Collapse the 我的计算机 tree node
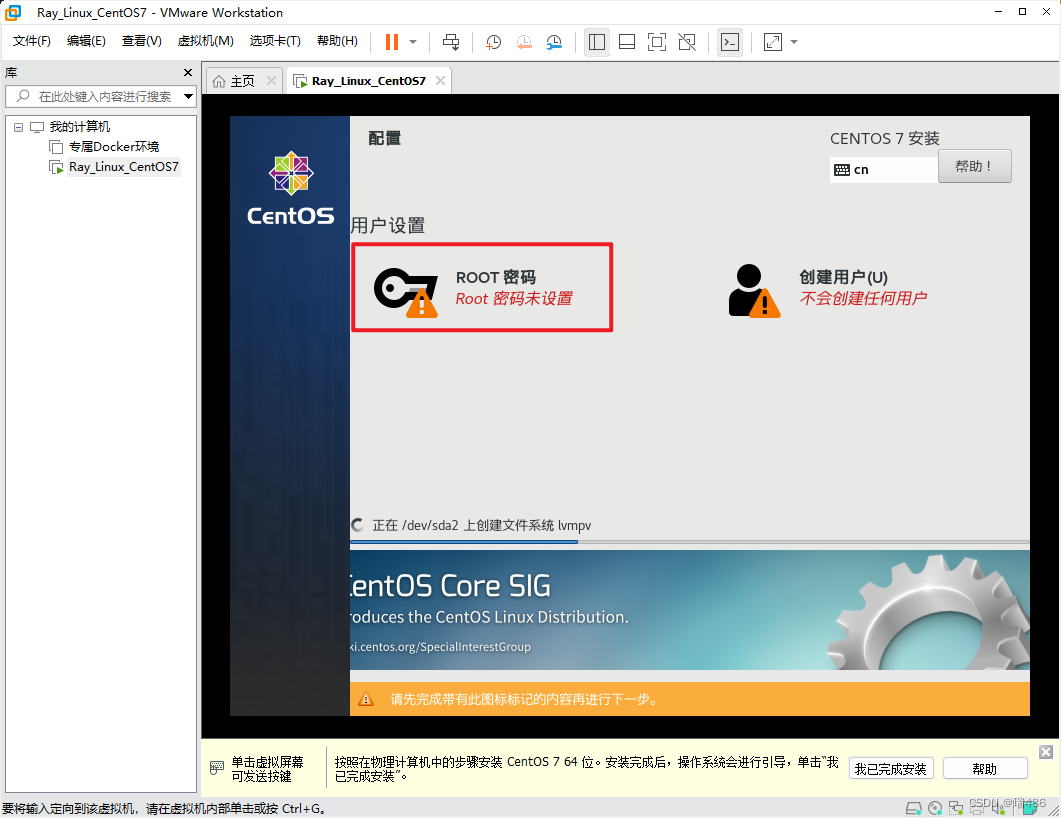This screenshot has width=1061, height=818. (17, 126)
